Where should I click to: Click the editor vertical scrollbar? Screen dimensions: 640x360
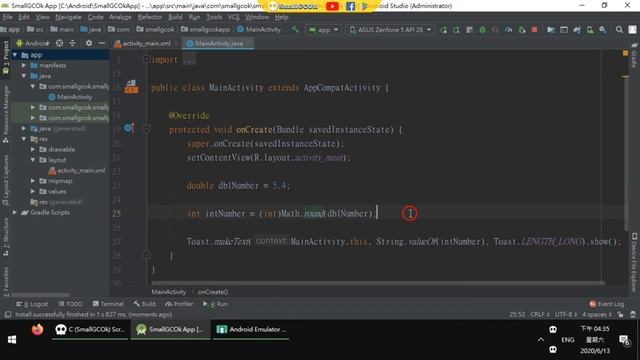click(625, 153)
